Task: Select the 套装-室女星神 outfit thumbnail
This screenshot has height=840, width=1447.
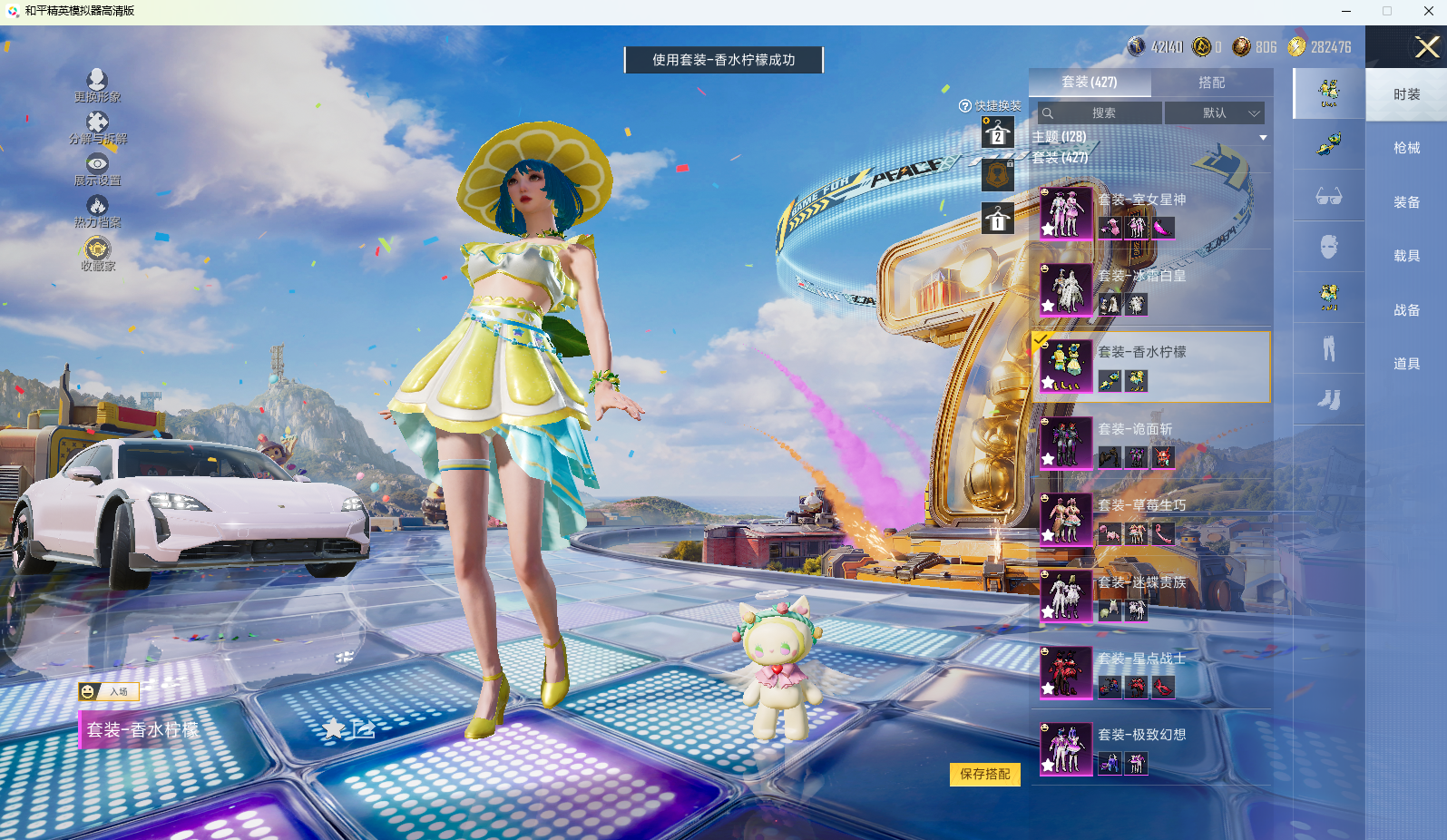Action: tap(1066, 213)
